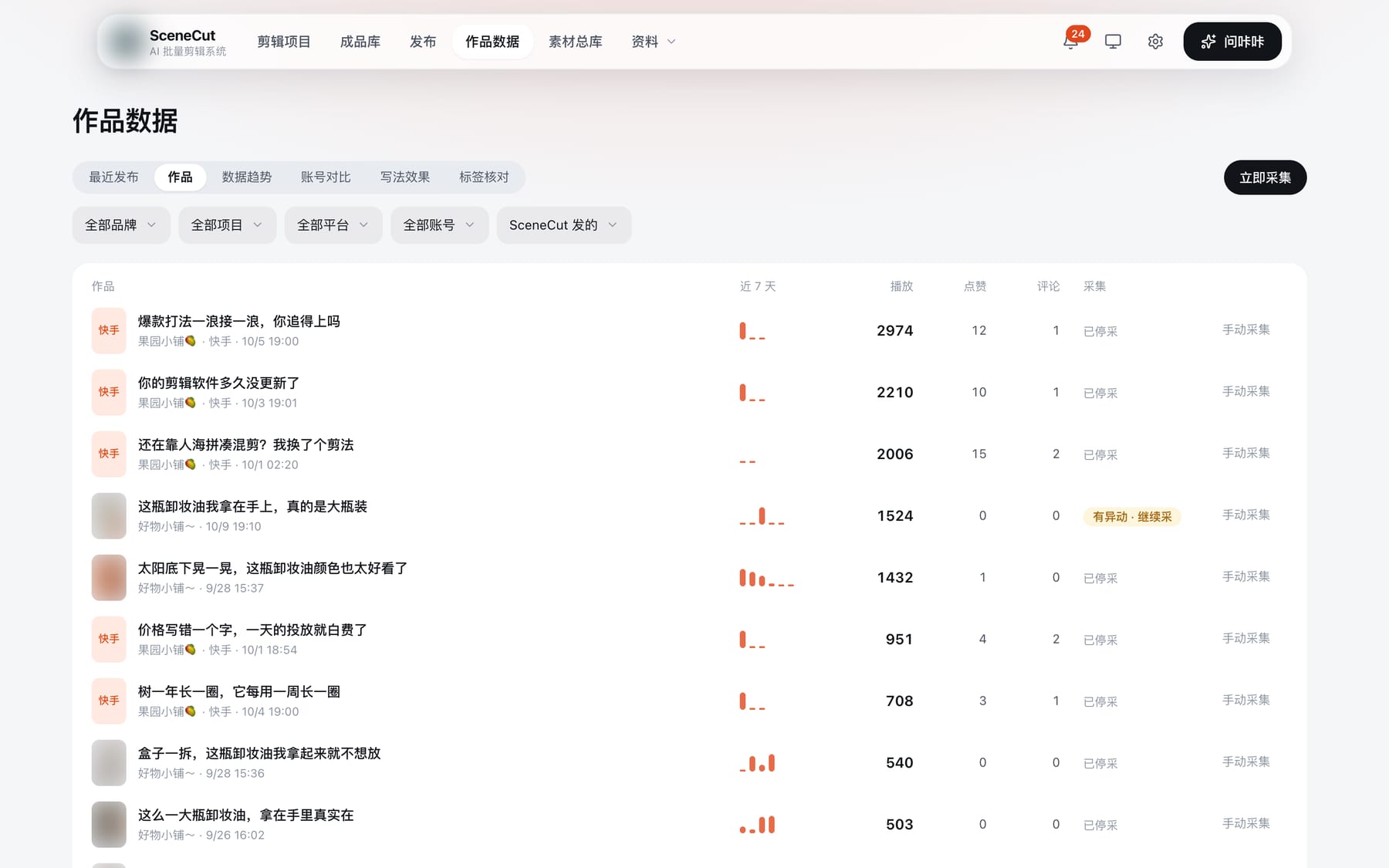Switch to 数据趋势 tab

point(247,177)
